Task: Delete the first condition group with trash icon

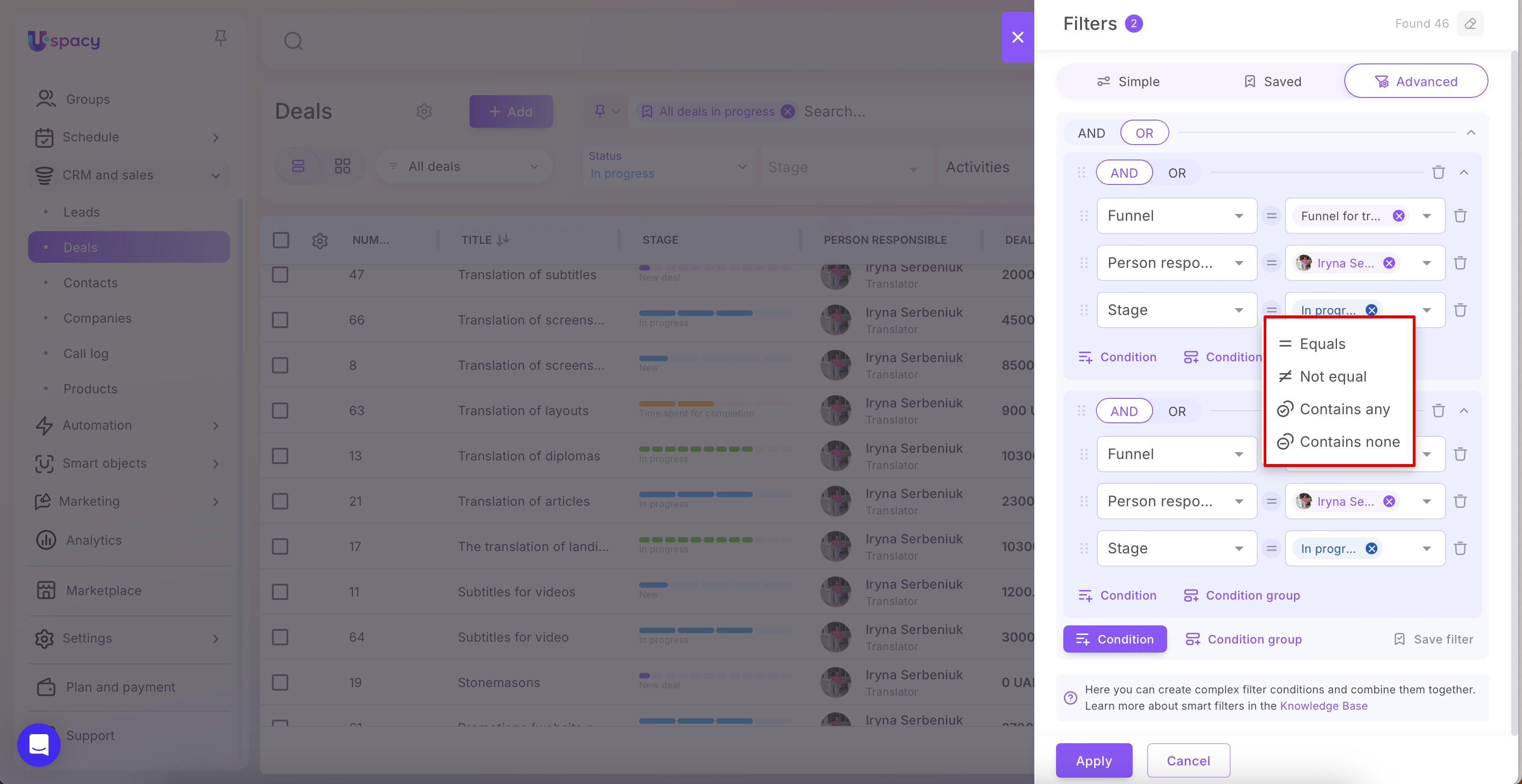Action: tap(1438, 173)
